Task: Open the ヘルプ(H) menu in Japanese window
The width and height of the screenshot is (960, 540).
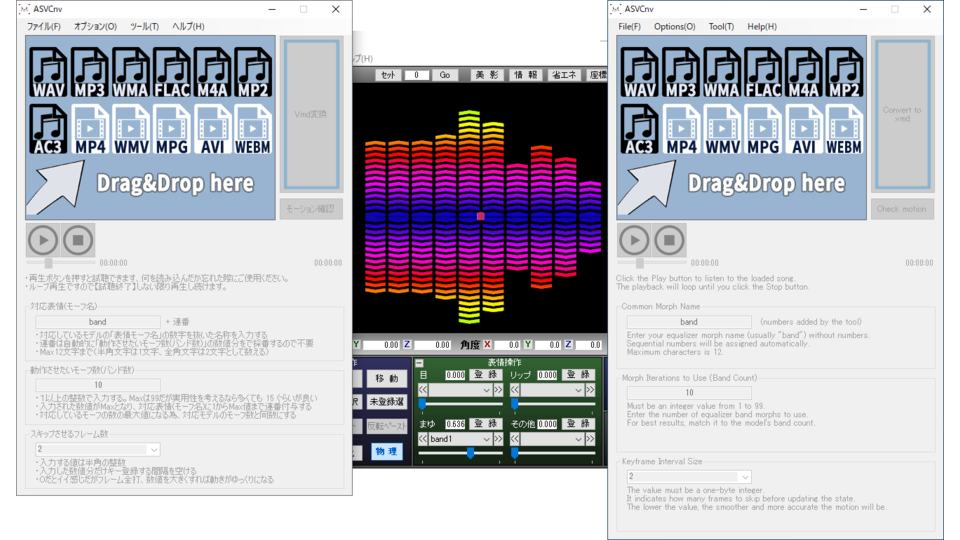Action: pyautogui.click(x=188, y=26)
